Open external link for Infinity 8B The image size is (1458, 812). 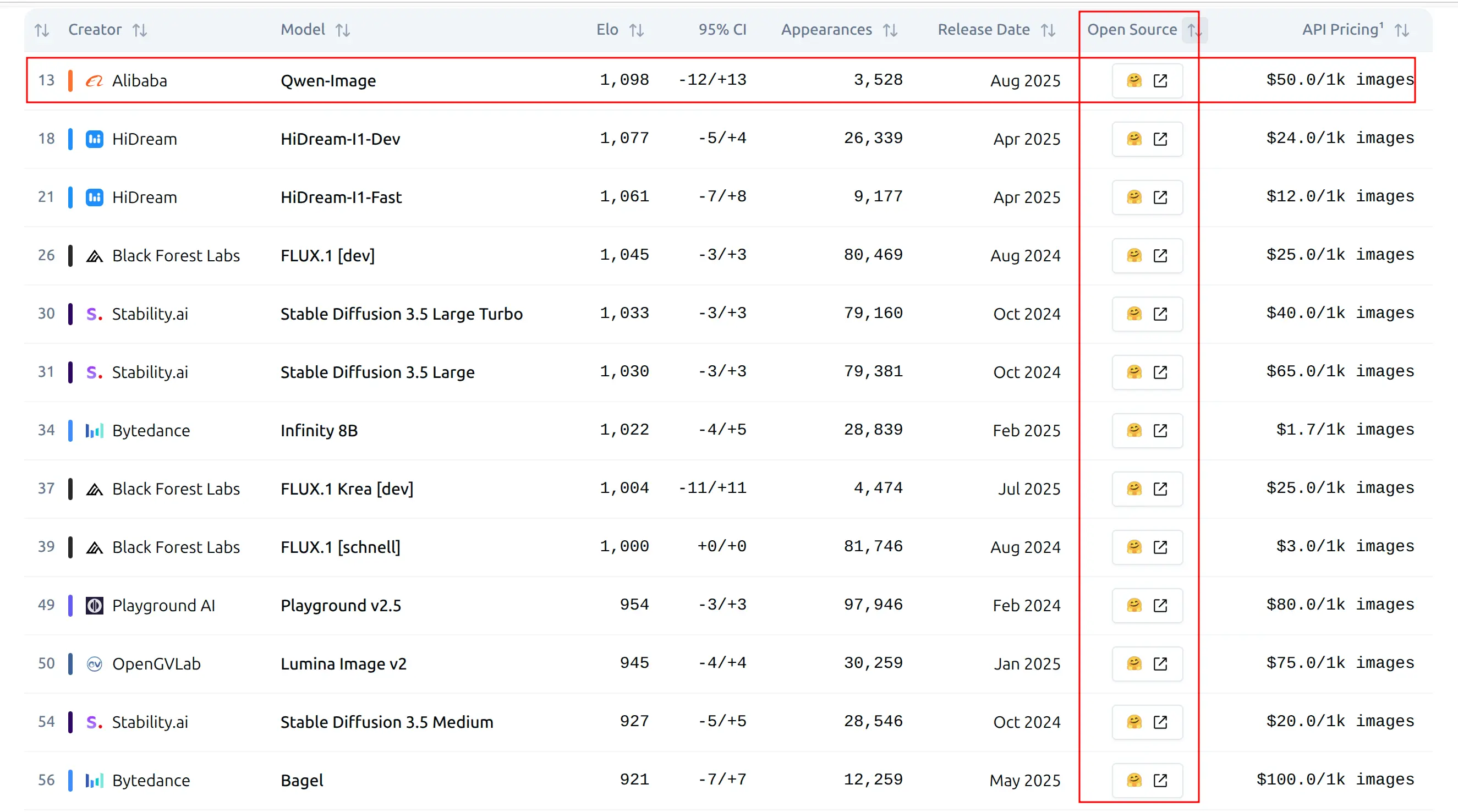1160,430
